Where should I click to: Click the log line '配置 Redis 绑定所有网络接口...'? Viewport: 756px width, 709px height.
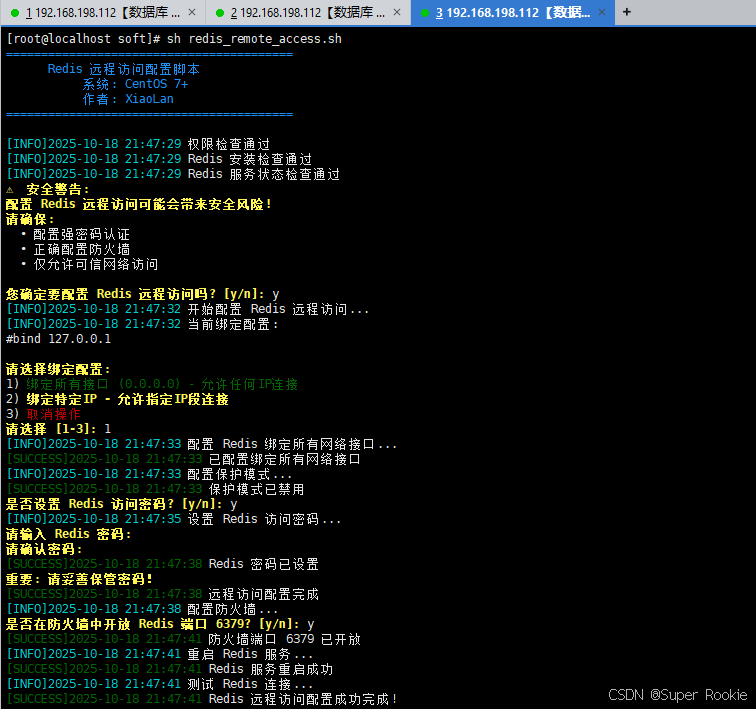(292, 444)
